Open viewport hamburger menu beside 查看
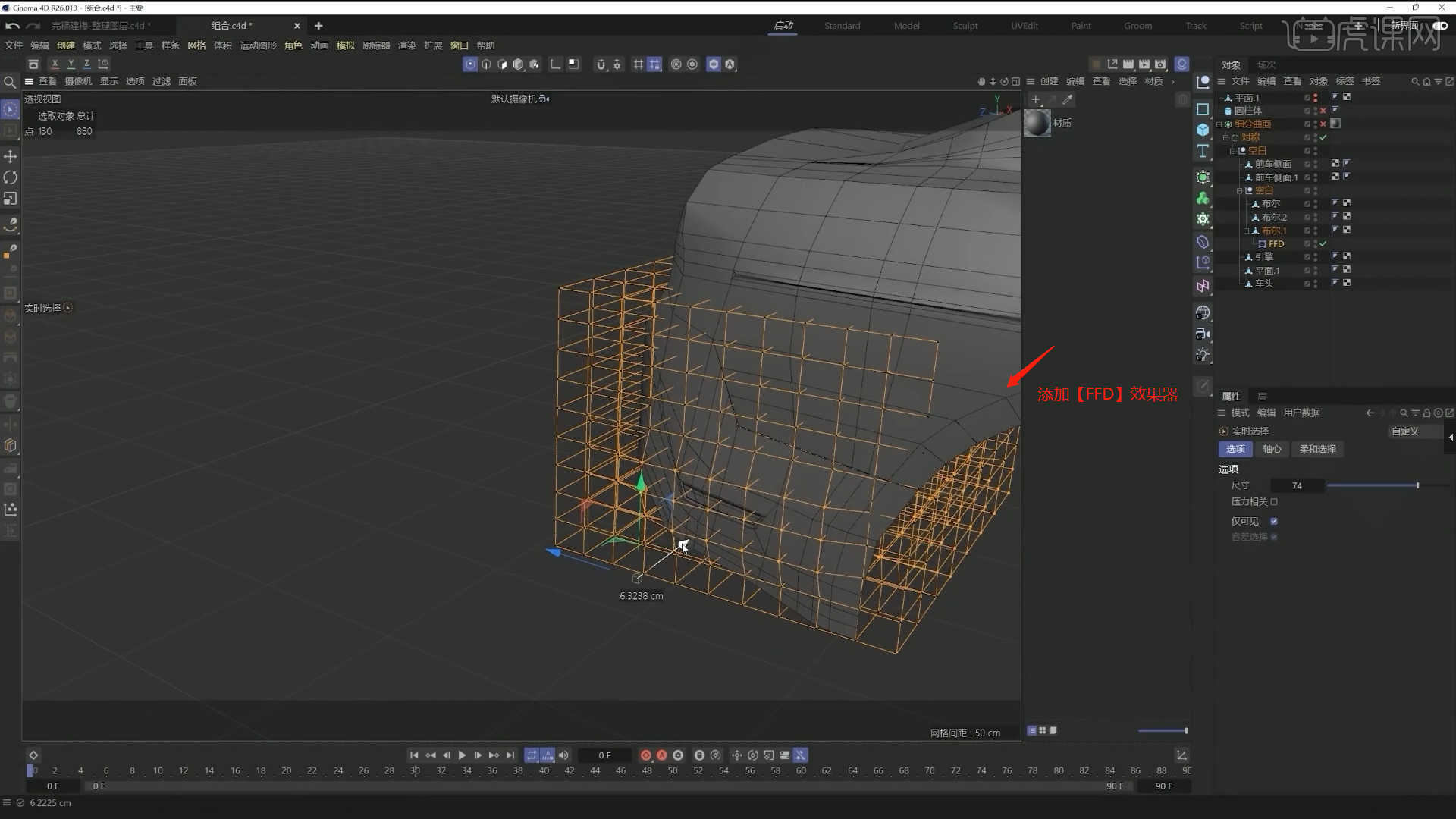Image resolution: width=1456 pixels, height=819 pixels. click(29, 82)
